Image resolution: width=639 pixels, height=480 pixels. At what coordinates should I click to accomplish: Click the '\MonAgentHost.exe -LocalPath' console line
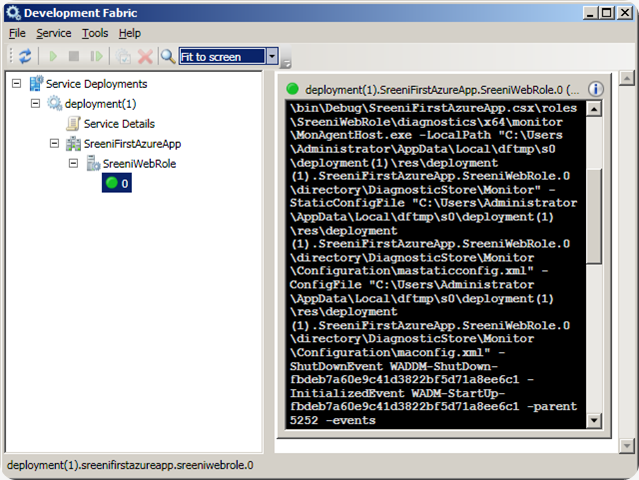426,135
